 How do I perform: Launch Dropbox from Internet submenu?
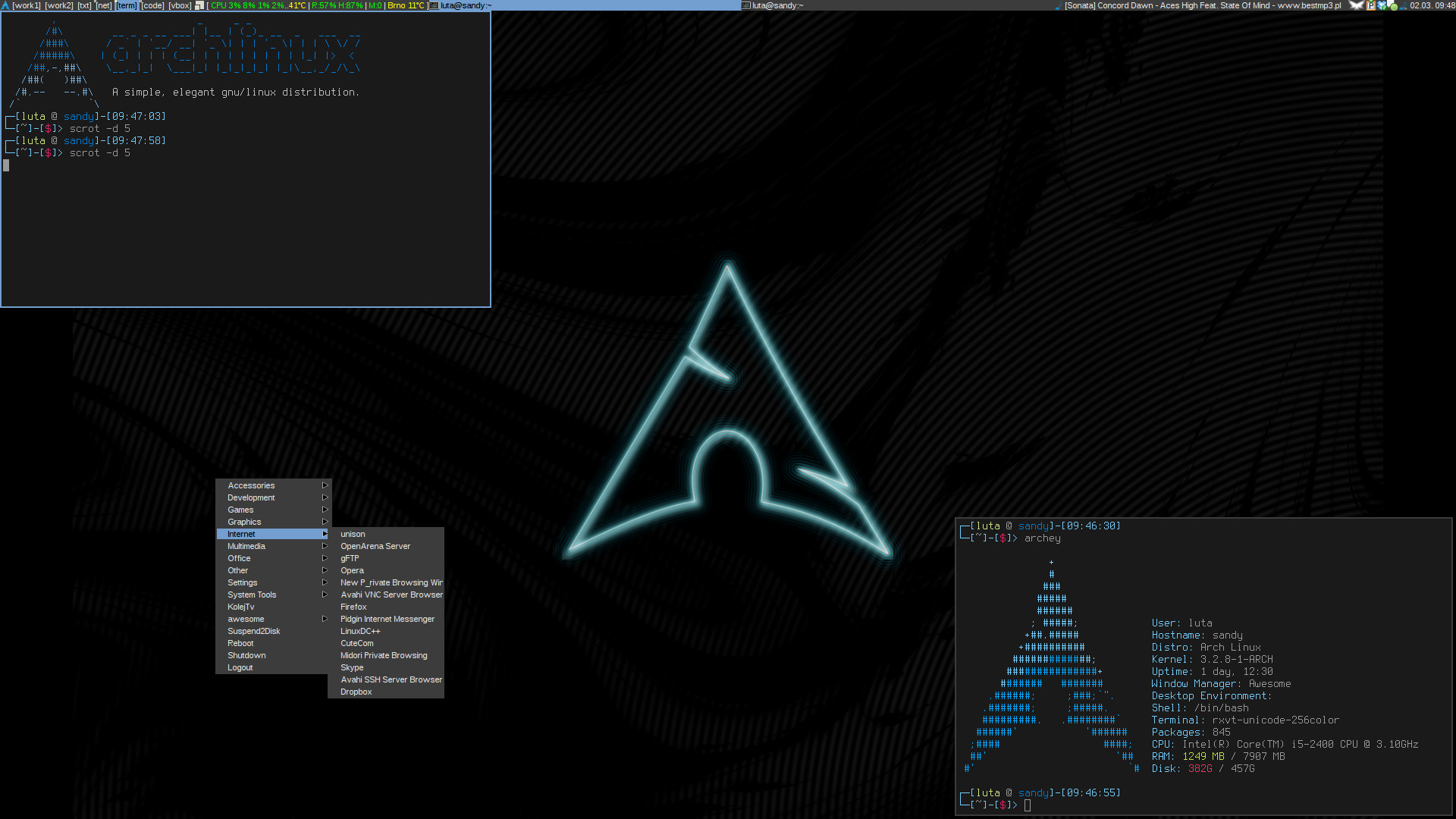point(386,692)
